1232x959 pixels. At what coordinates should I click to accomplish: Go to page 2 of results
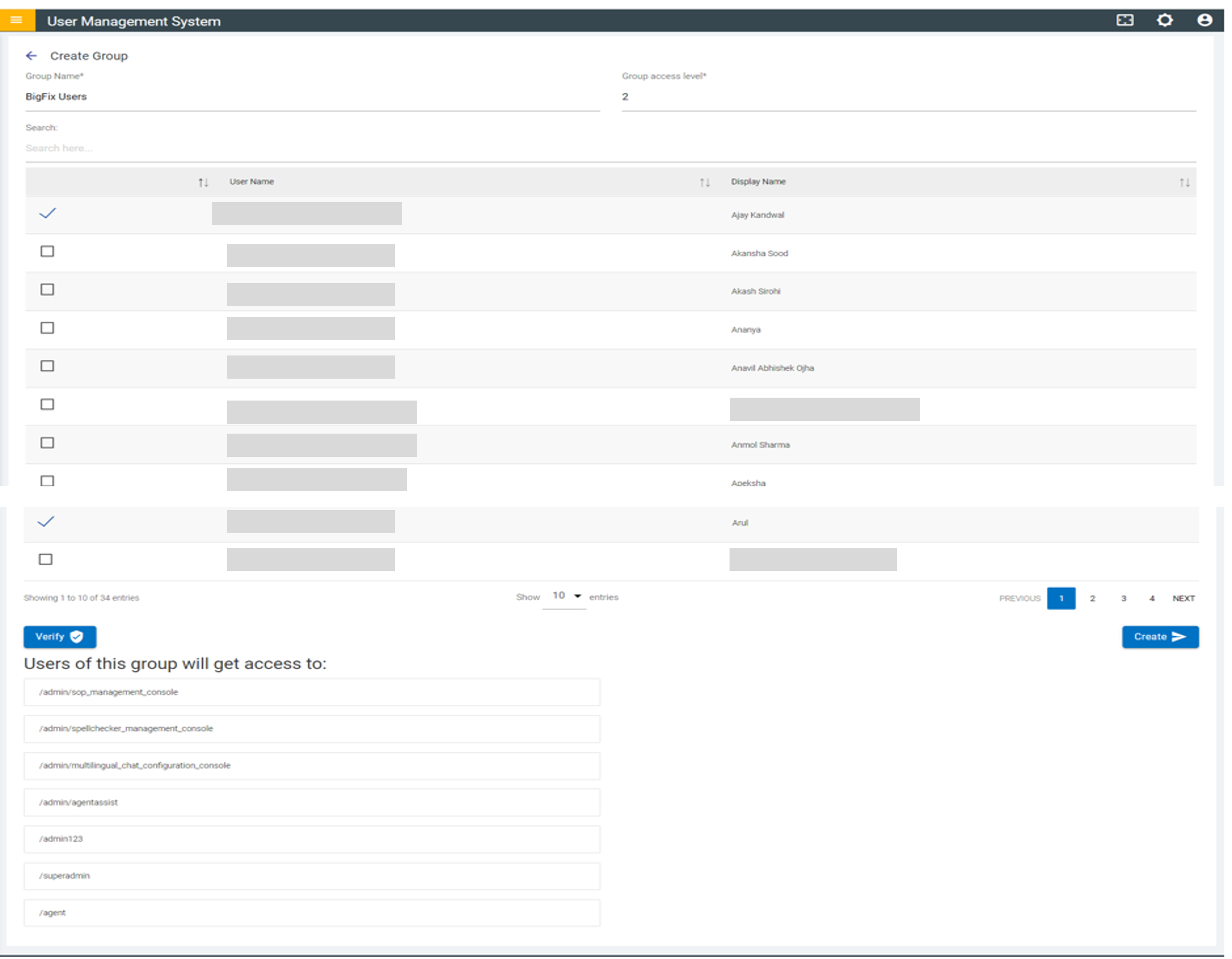point(1093,599)
